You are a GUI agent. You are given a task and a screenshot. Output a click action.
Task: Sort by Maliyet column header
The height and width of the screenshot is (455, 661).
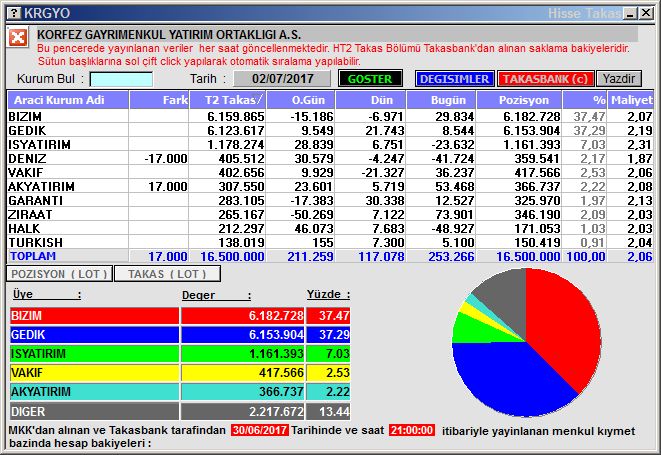[x=631, y=100]
